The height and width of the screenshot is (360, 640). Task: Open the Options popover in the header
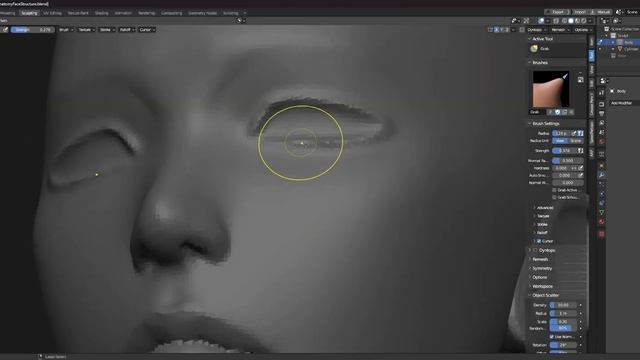pos(583,30)
